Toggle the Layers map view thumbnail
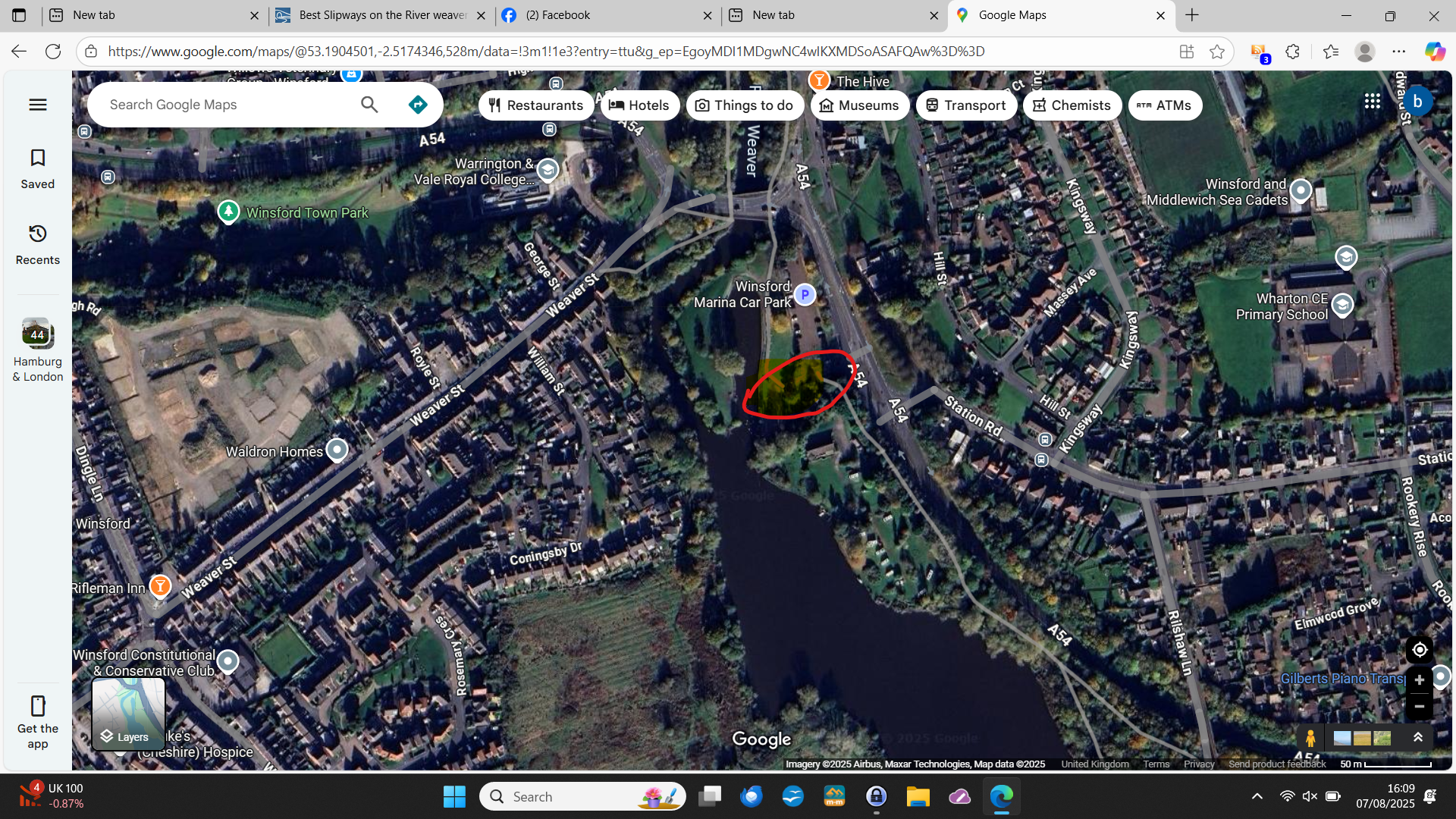The image size is (1456, 819). [x=128, y=714]
